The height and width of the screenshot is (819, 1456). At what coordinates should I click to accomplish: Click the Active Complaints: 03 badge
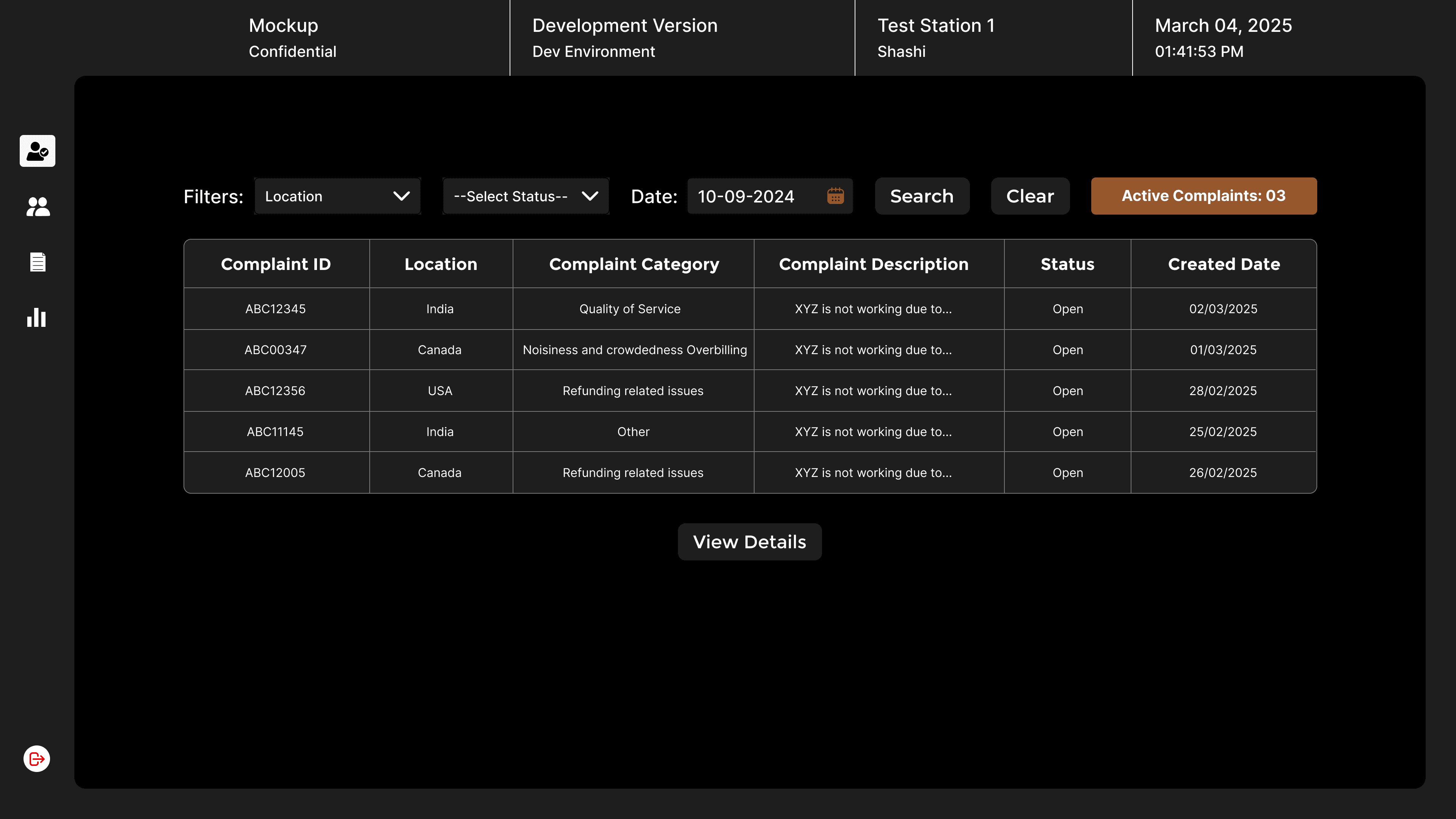point(1203,196)
